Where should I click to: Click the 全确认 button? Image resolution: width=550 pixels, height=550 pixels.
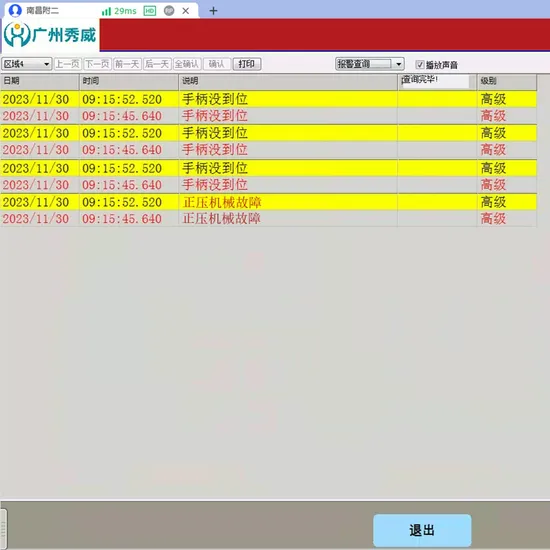pyautogui.click(x=187, y=64)
